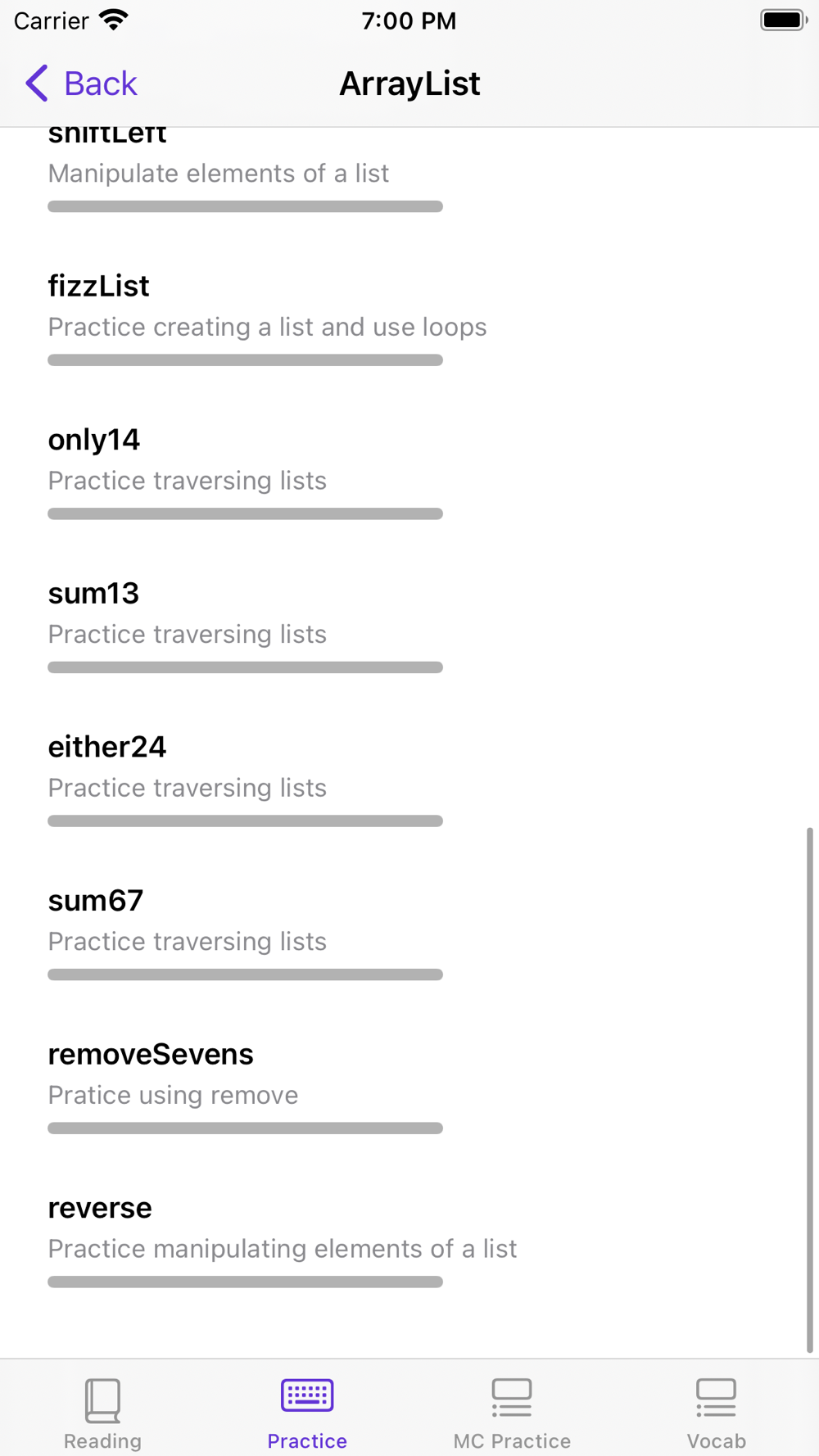Tap the battery indicator icon

pyautogui.click(x=784, y=20)
